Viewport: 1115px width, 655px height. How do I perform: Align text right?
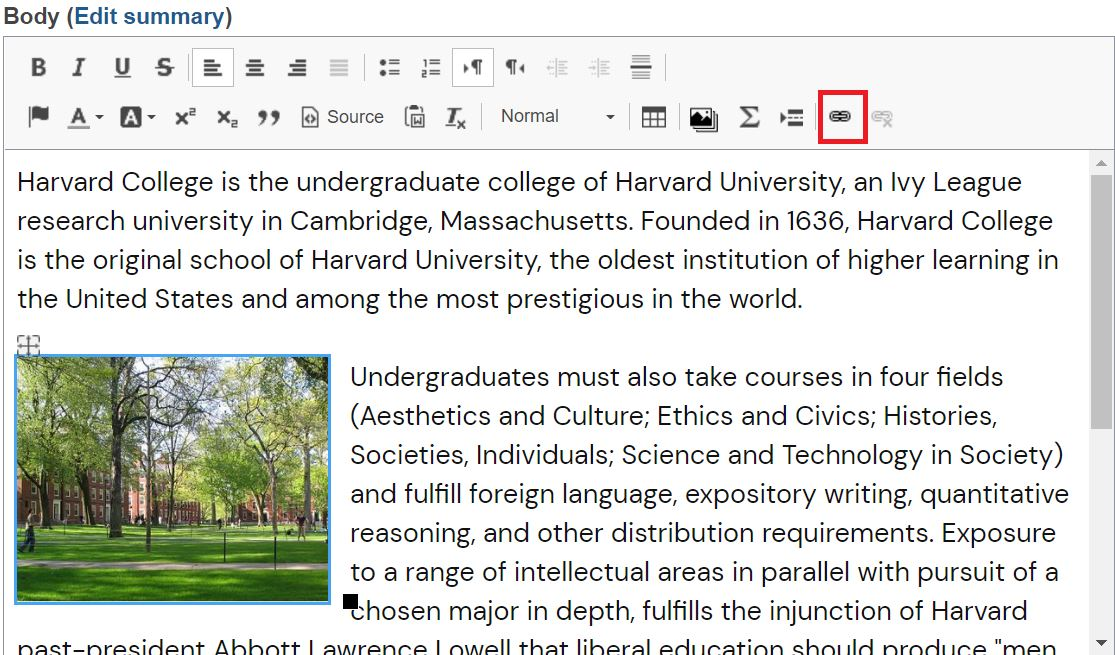coord(297,68)
